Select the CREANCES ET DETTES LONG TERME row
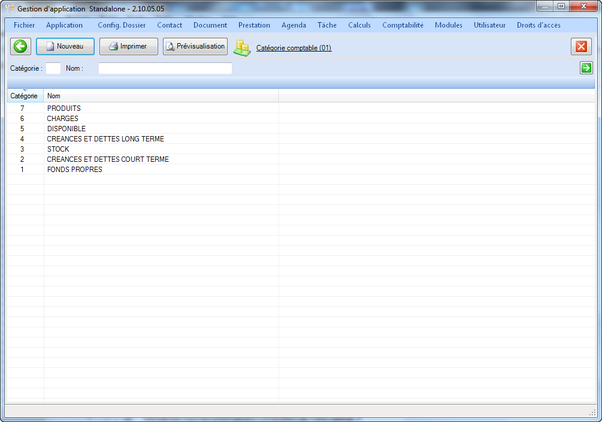The height and width of the screenshot is (422, 602). point(105,139)
